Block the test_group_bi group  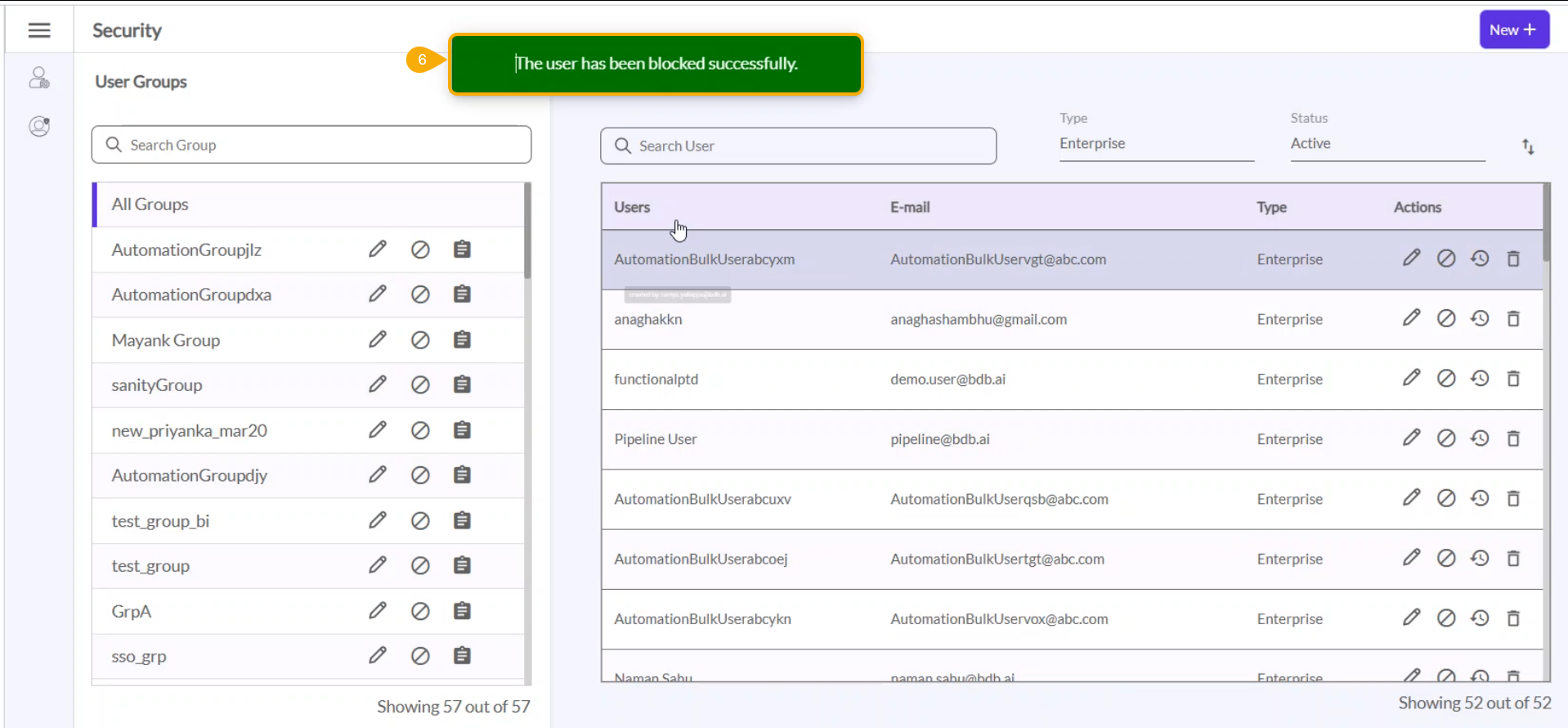tap(420, 521)
